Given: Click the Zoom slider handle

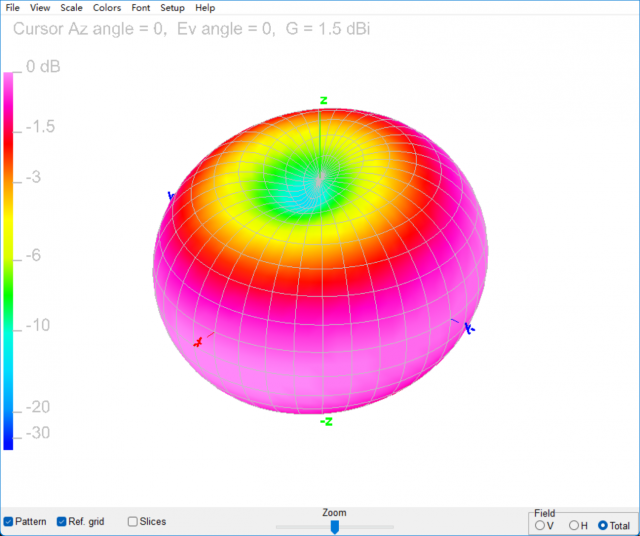Looking at the screenshot, I should tap(335, 526).
